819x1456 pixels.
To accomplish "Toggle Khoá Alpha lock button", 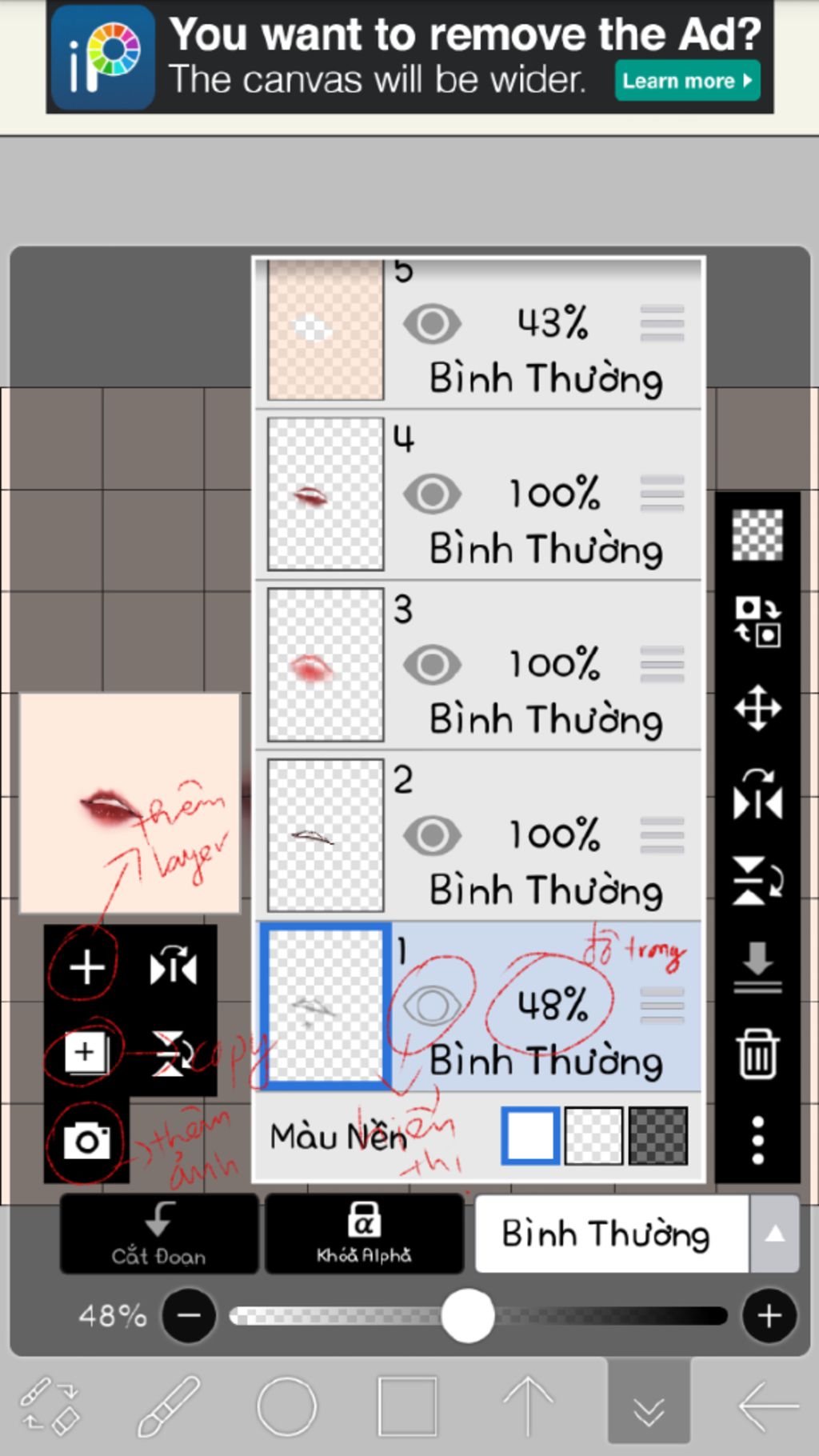I will 364,1234.
